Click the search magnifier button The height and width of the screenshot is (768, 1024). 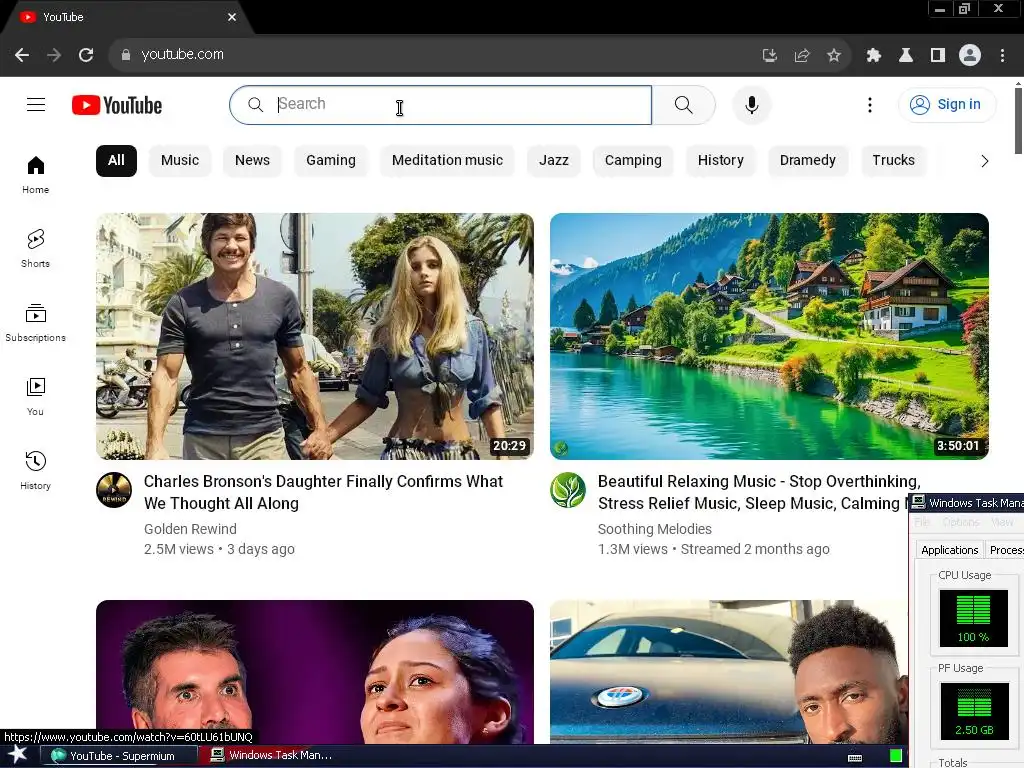coord(684,104)
